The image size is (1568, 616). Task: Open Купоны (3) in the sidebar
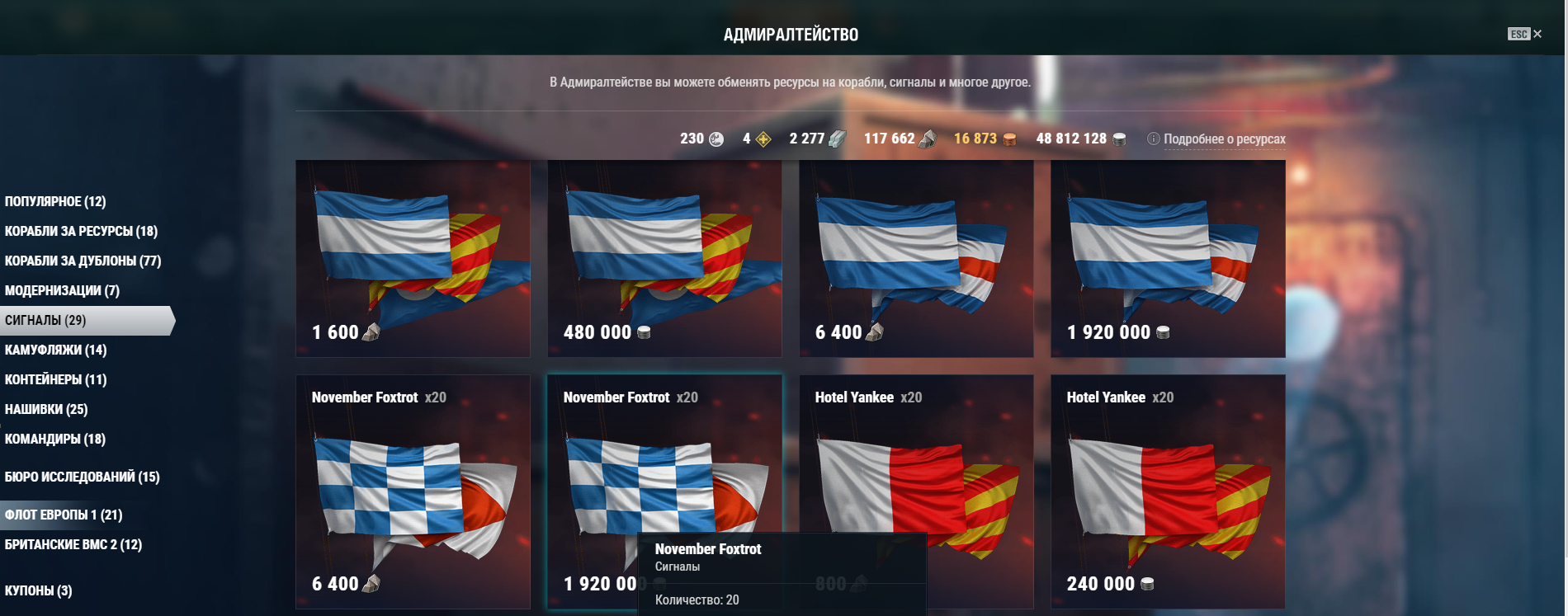tap(38, 590)
